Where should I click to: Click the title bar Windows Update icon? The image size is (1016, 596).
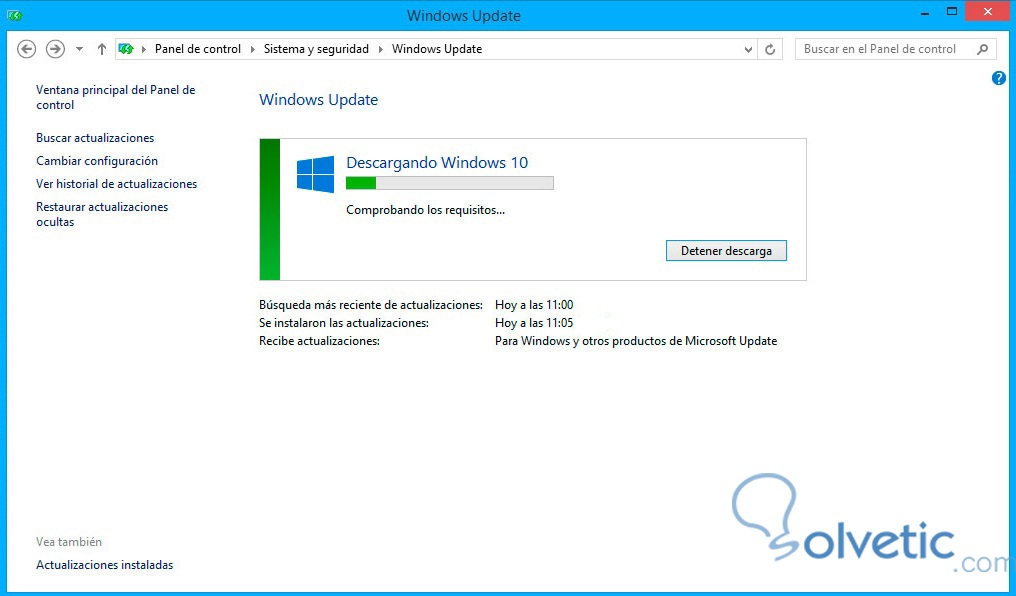tap(15, 15)
